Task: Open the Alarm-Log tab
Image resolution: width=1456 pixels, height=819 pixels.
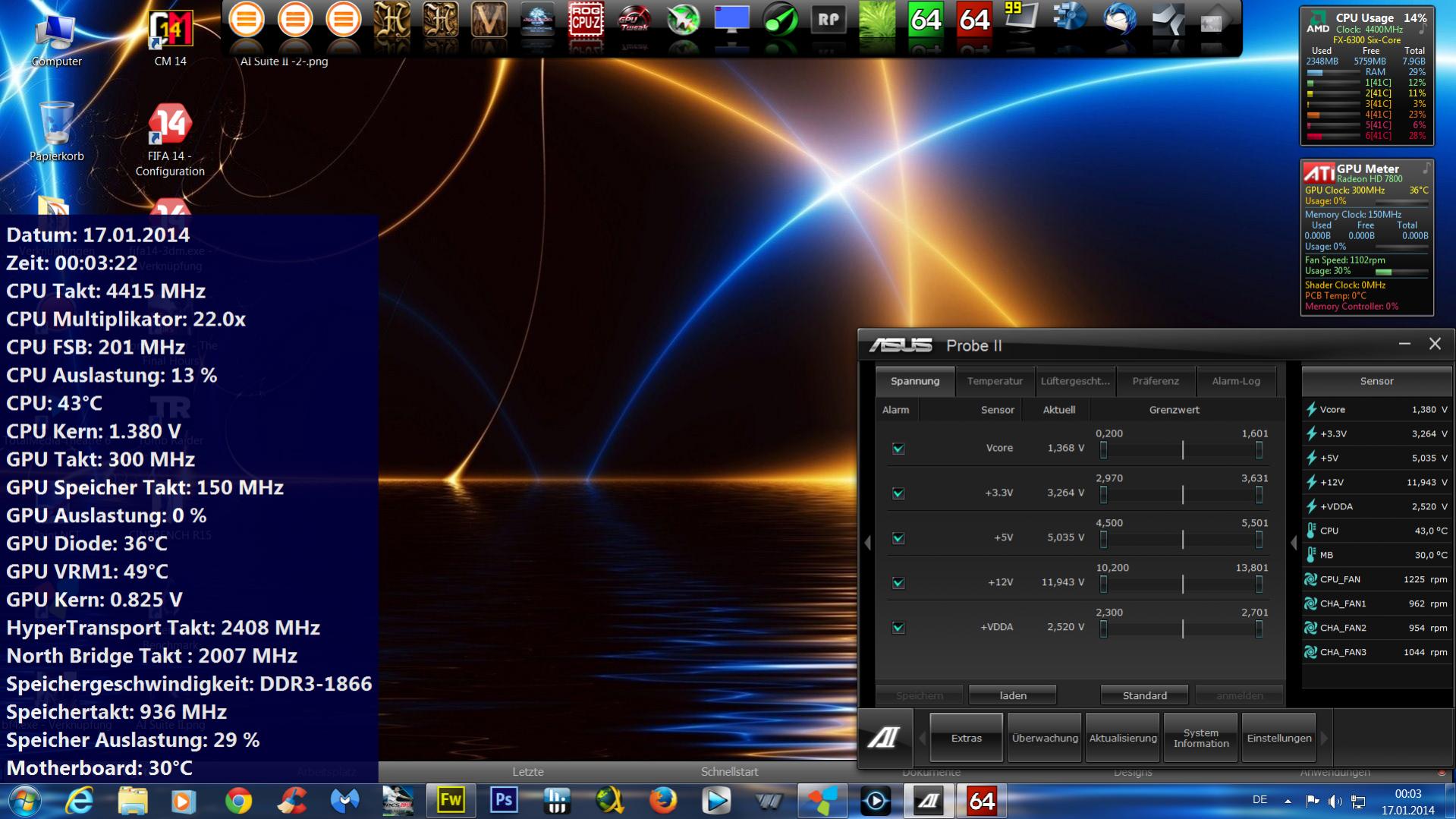Action: coord(1236,381)
